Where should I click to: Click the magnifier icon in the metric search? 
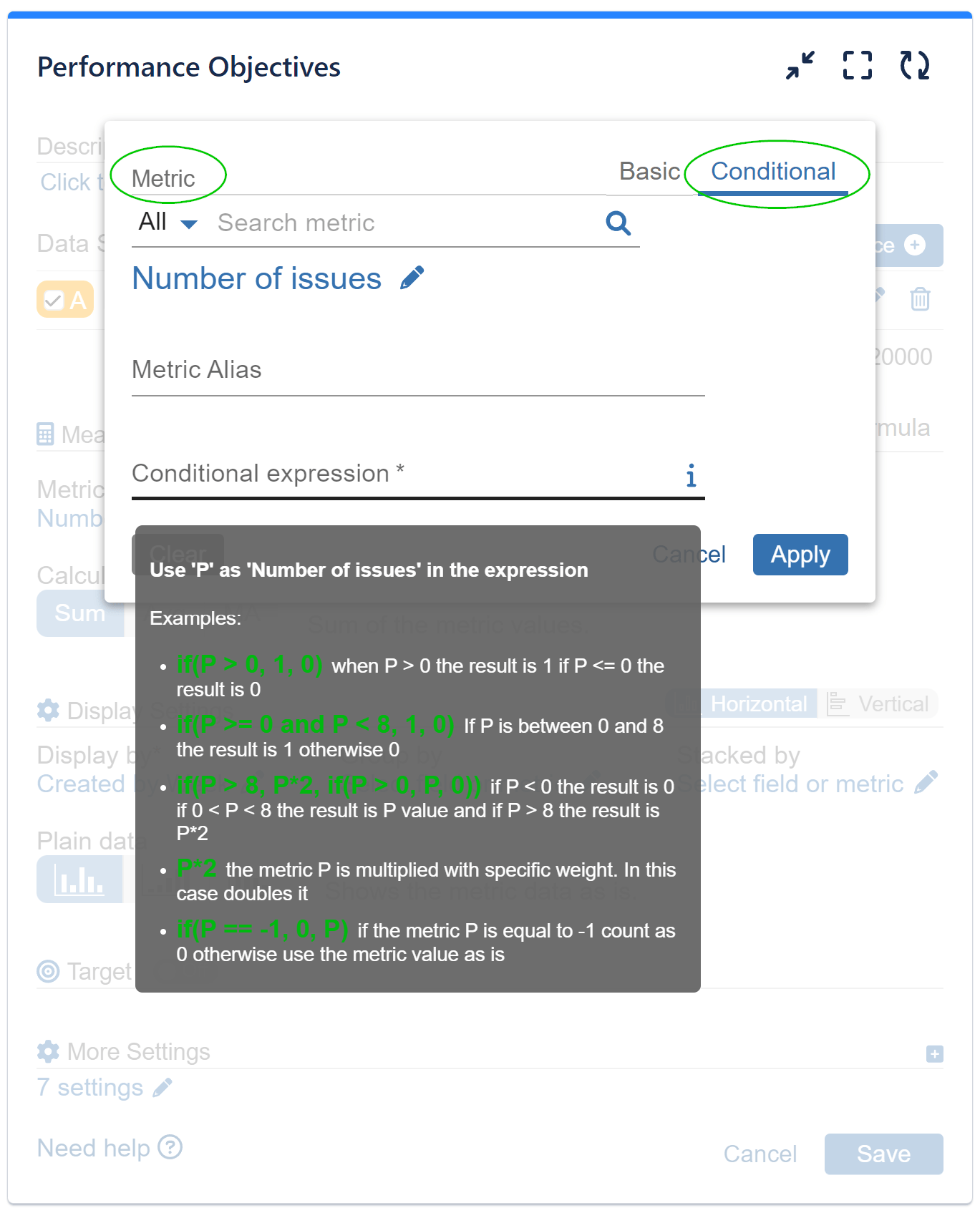pos(617,223)
